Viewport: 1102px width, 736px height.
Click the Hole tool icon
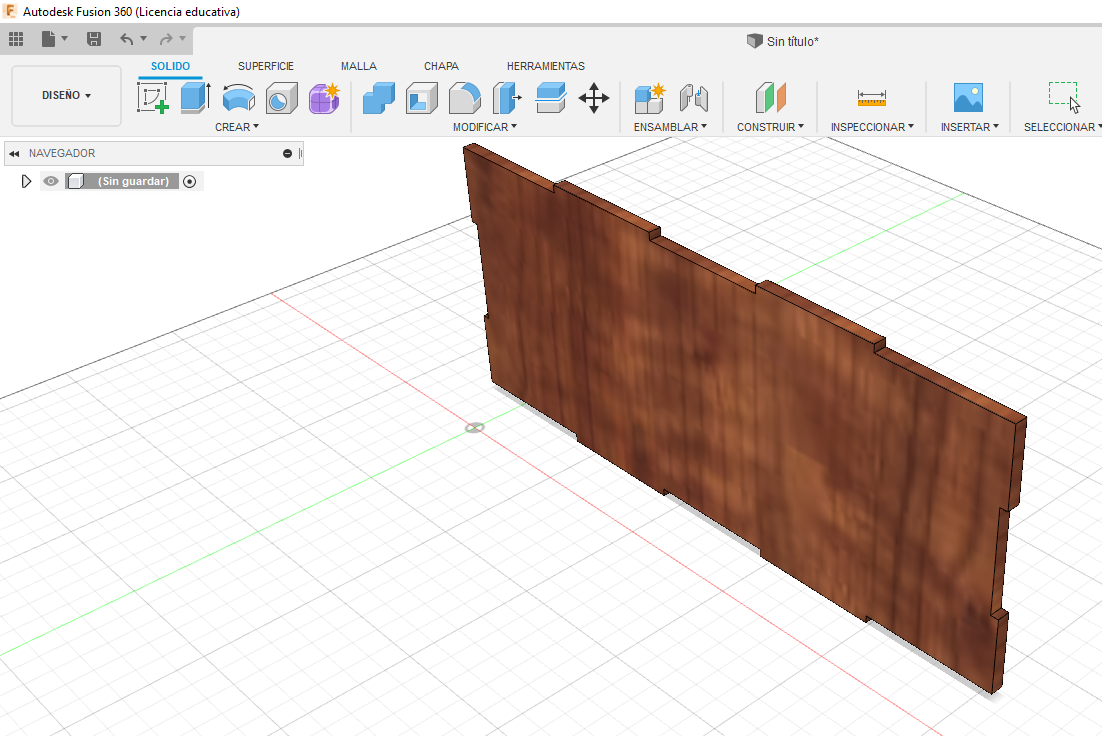pos(281,98)
